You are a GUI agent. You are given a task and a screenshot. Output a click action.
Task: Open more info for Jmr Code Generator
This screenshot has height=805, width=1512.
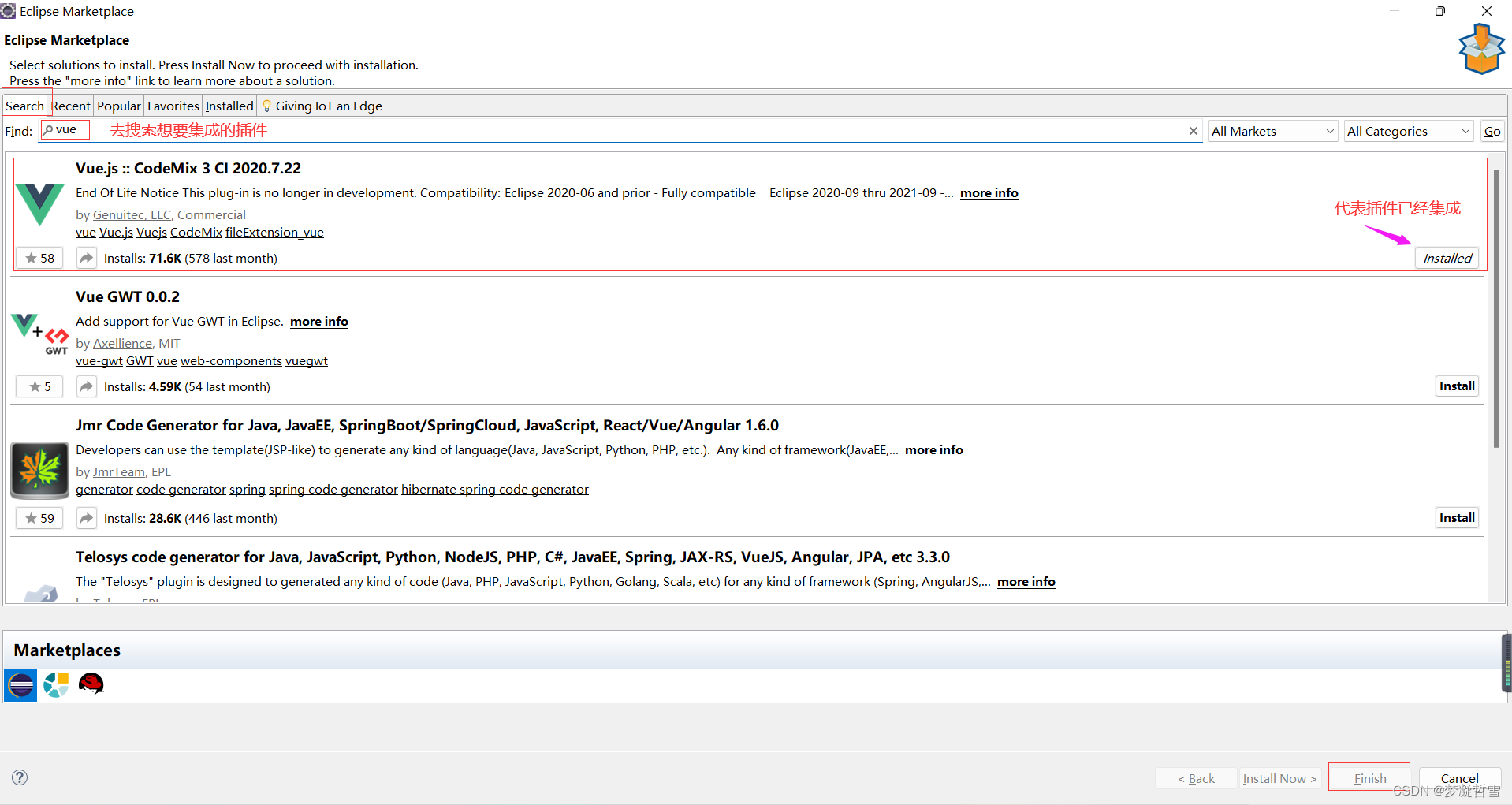pos(934,450)
